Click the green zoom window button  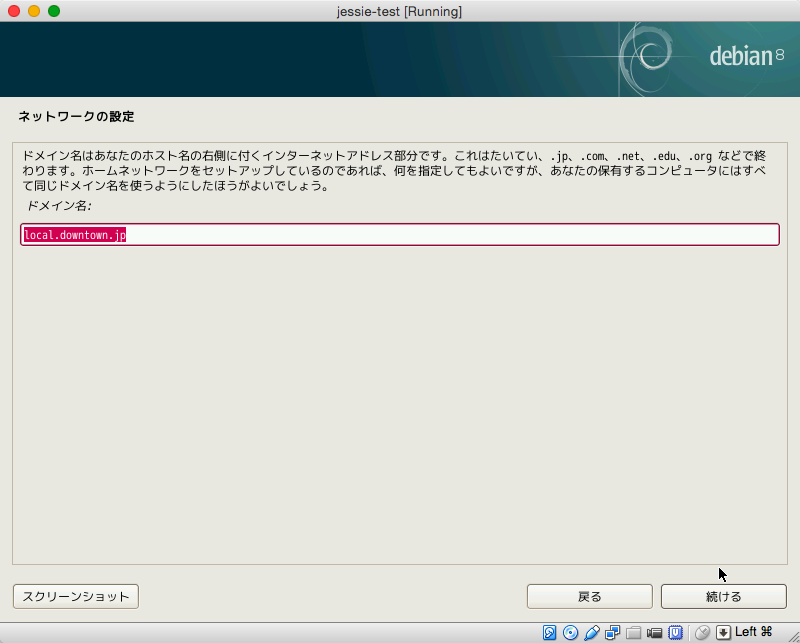54,11
